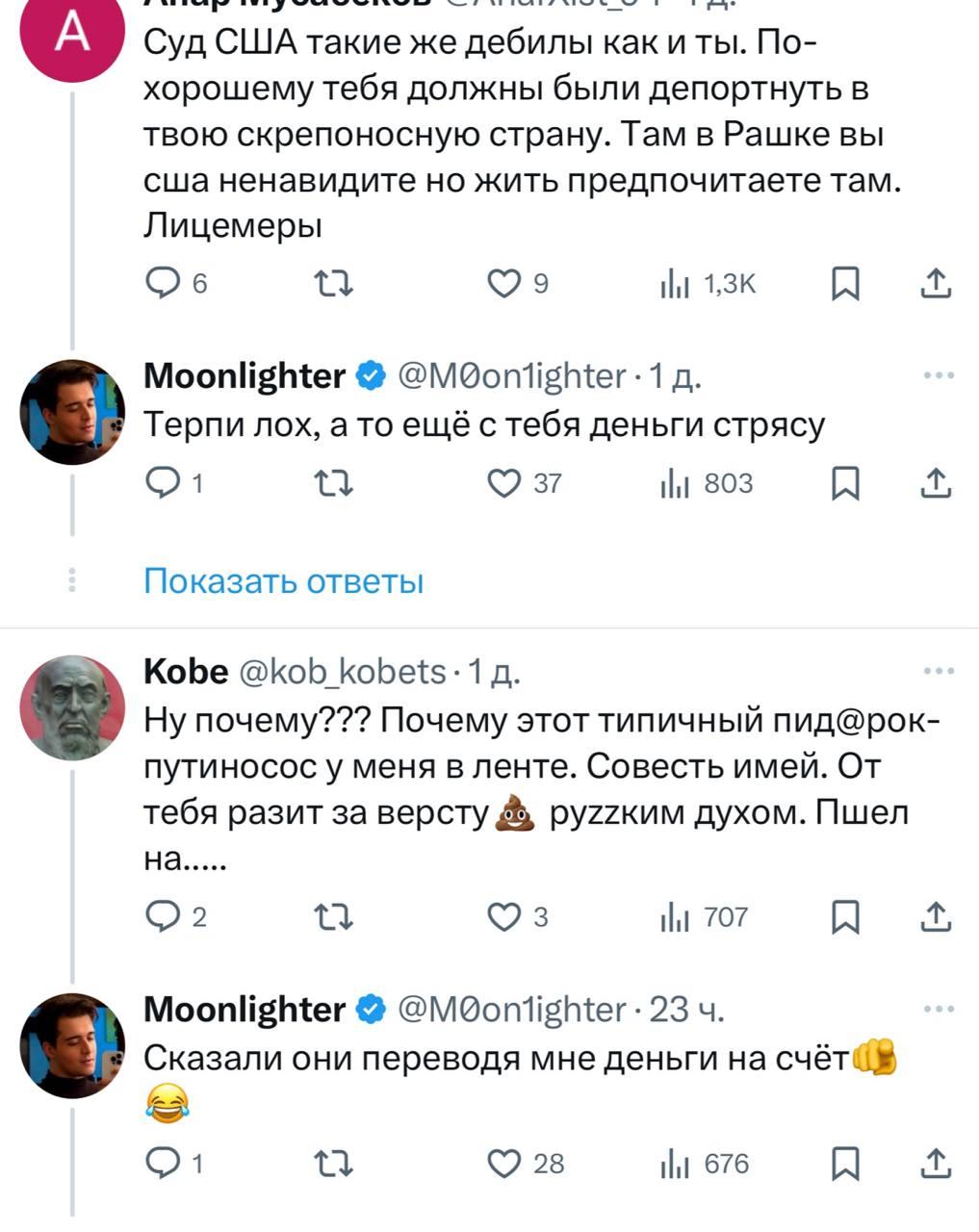Screen dimensions: 979x1232
Task: Repost Moonlighter's tweet with 37 likes
Action: click(335, 483)
